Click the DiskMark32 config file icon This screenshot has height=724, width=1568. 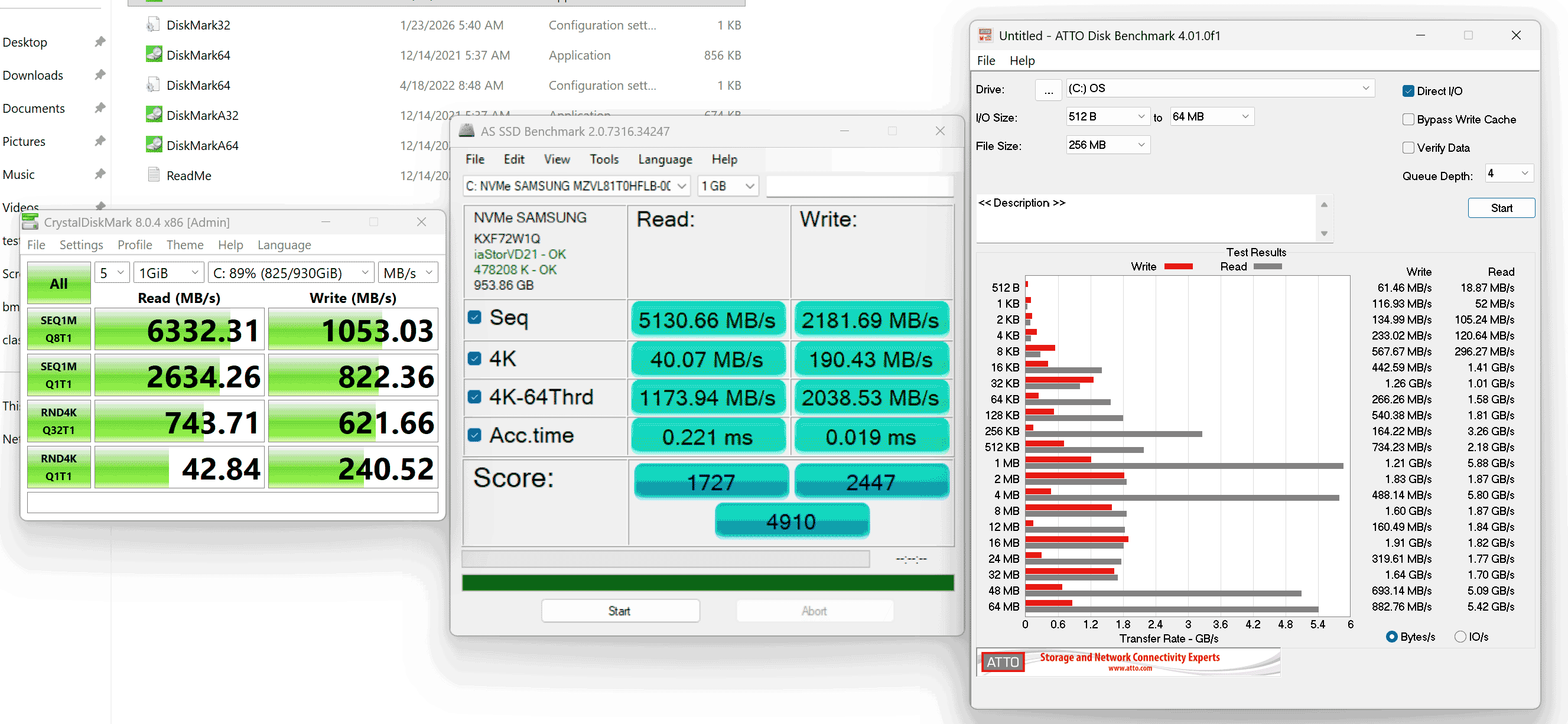(154, 25)
